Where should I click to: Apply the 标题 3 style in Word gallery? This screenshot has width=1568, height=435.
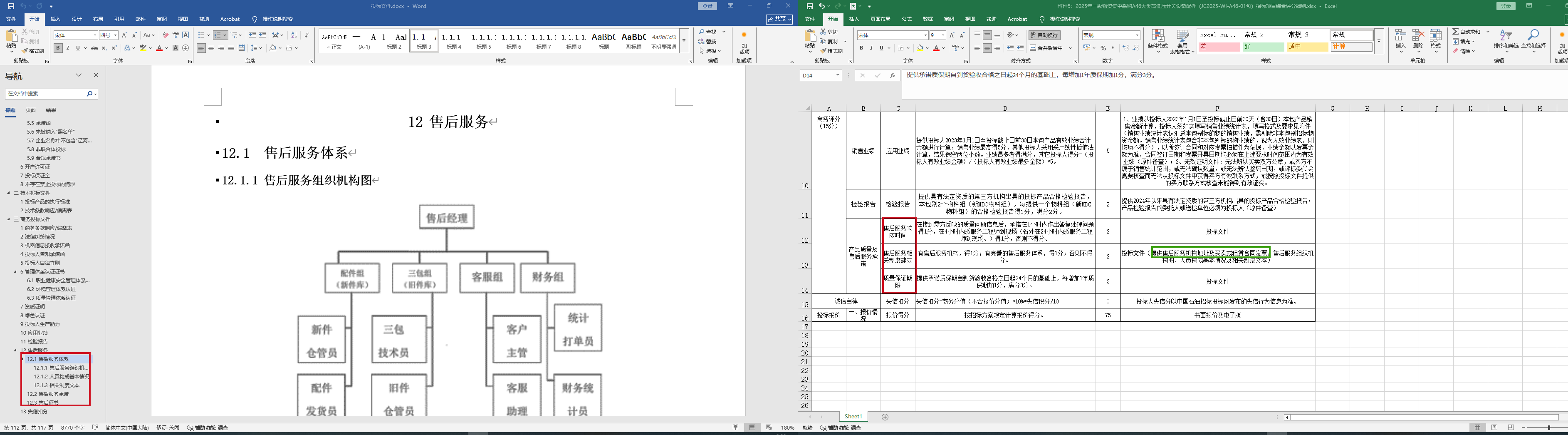point(424,40)
